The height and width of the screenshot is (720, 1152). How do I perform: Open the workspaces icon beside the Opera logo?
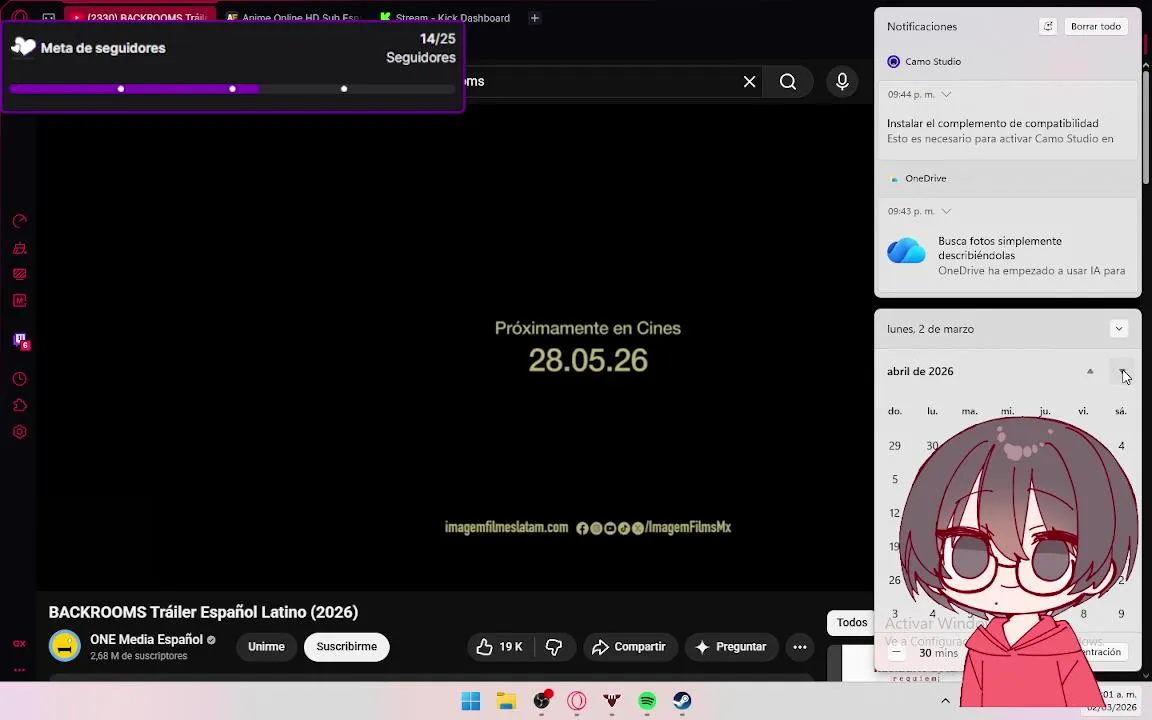(x=48, y=17)
